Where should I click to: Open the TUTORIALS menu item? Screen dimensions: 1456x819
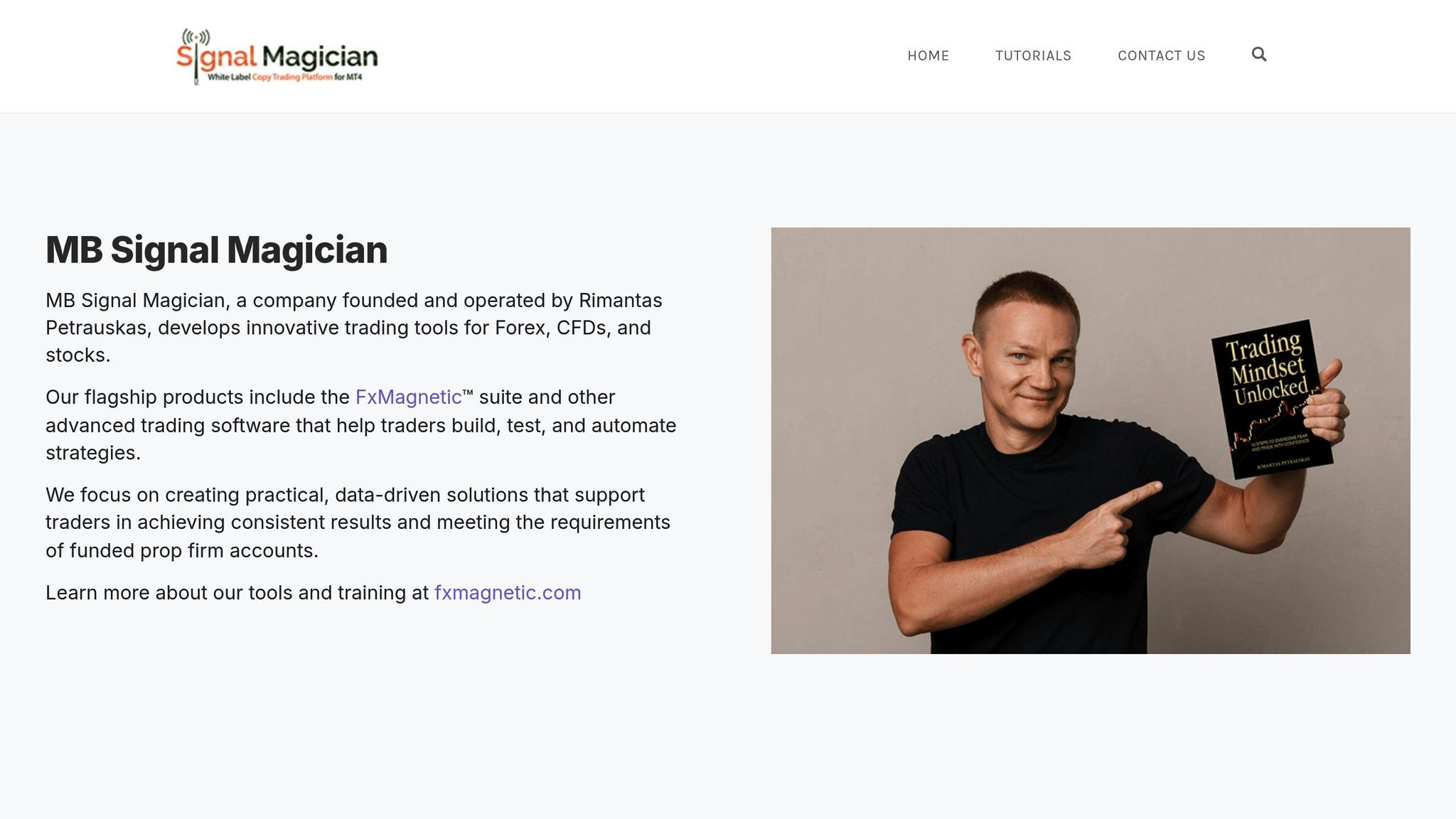tap(1033, 55)
